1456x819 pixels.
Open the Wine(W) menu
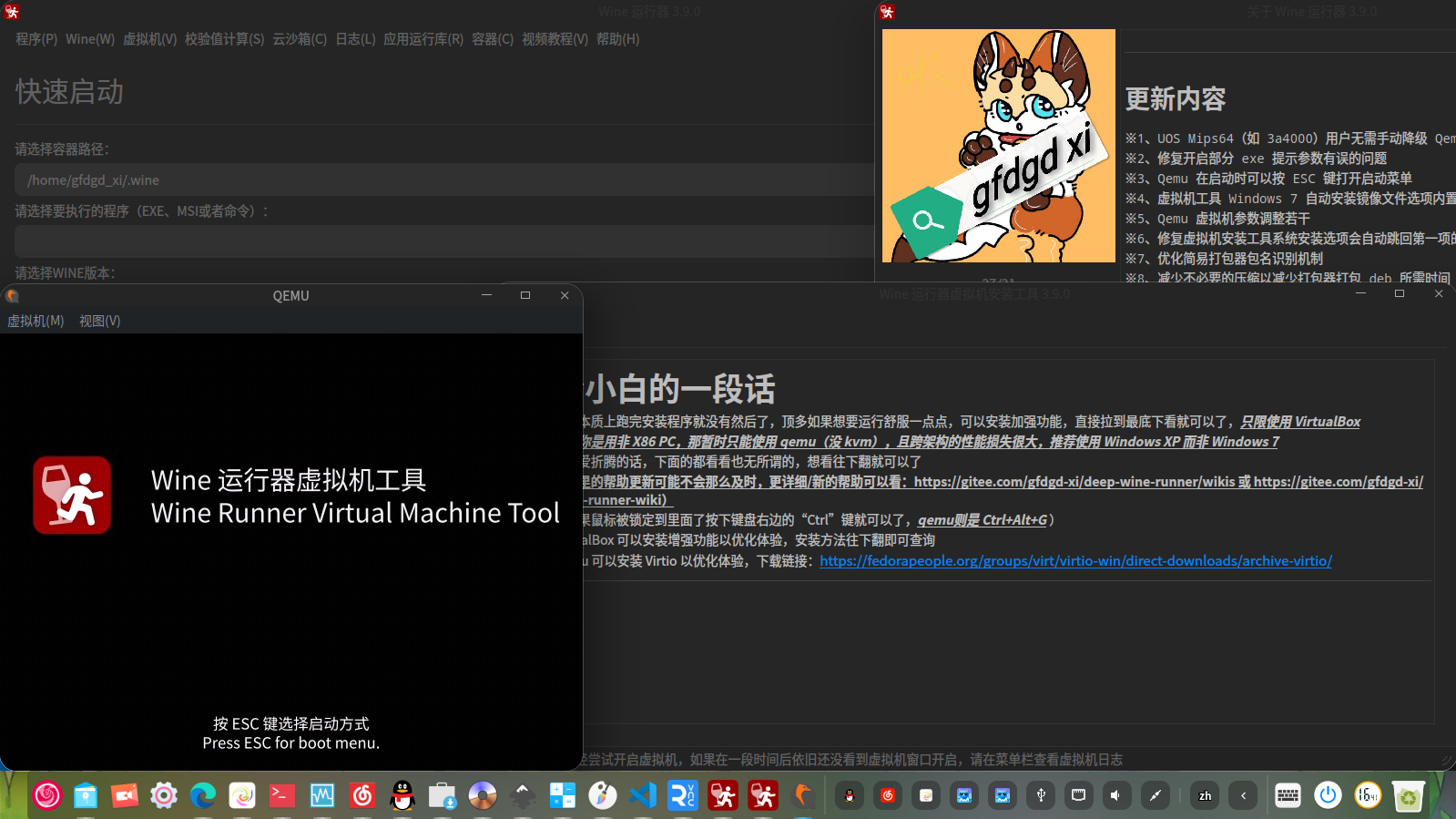click(90, 39)
